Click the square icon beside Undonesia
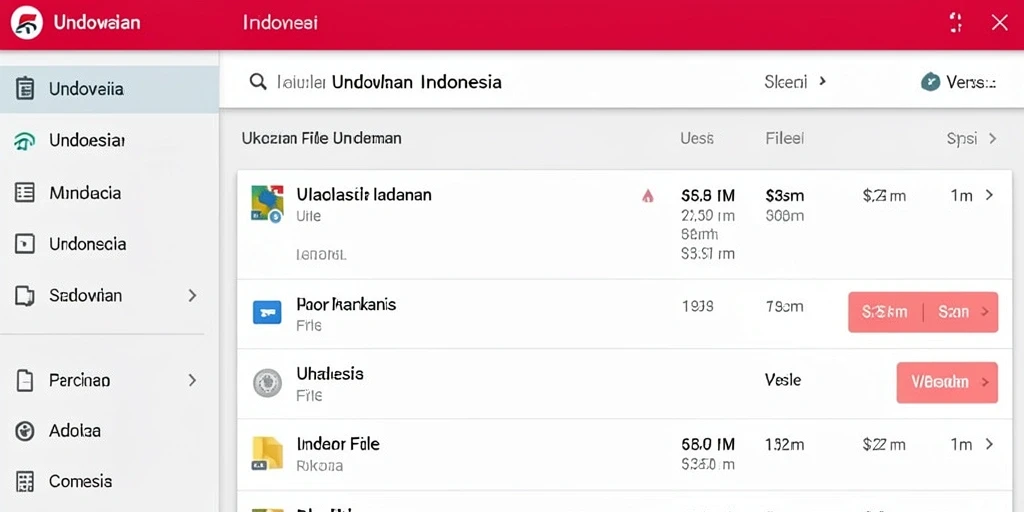This screenshot has height=512, width=1024. click(24, 244)
